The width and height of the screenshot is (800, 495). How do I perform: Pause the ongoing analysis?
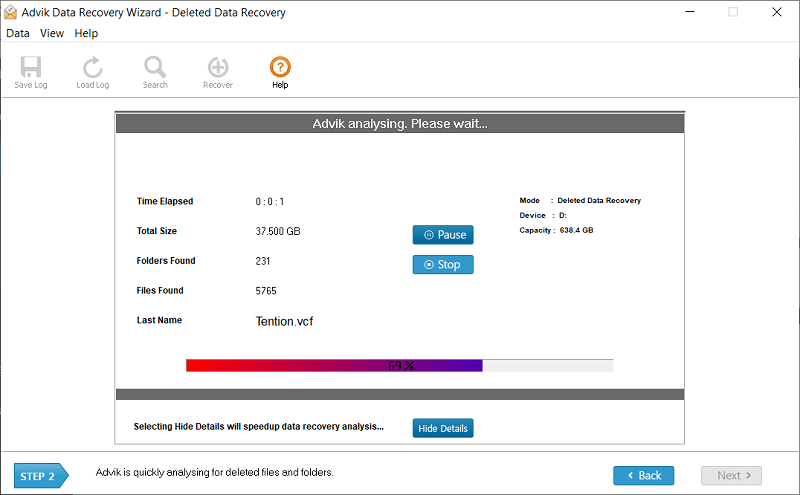(443, 235)
